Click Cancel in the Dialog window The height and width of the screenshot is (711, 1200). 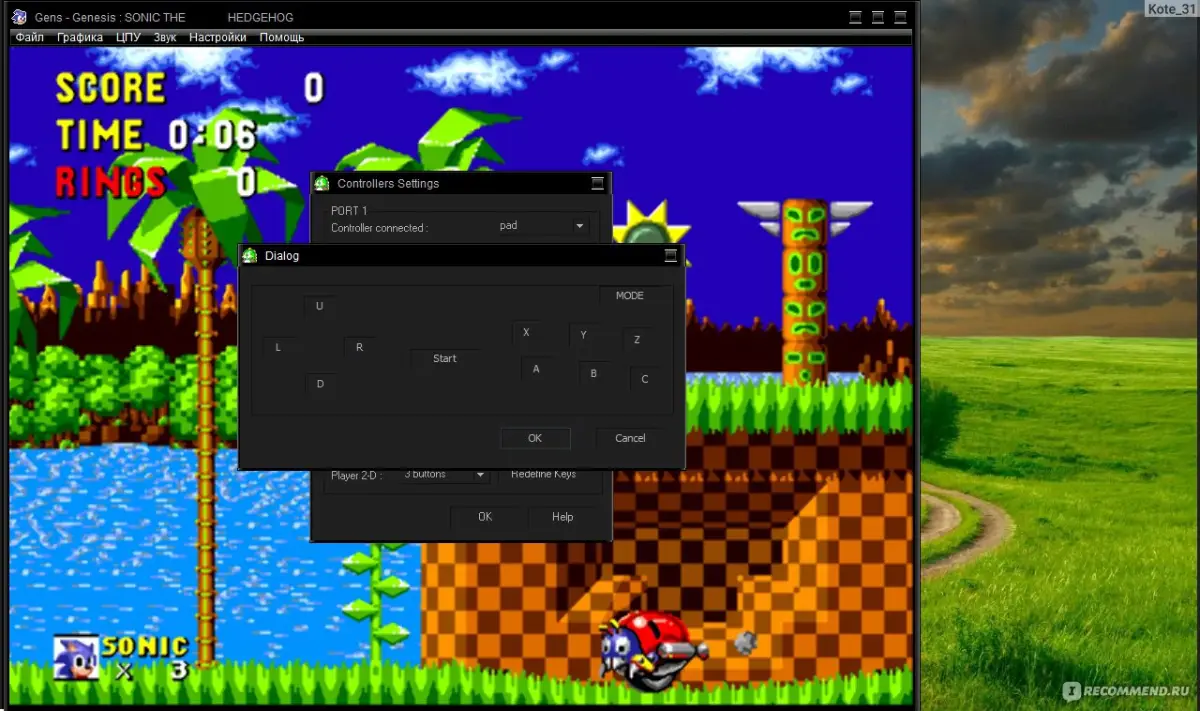[x=630, y=438]
